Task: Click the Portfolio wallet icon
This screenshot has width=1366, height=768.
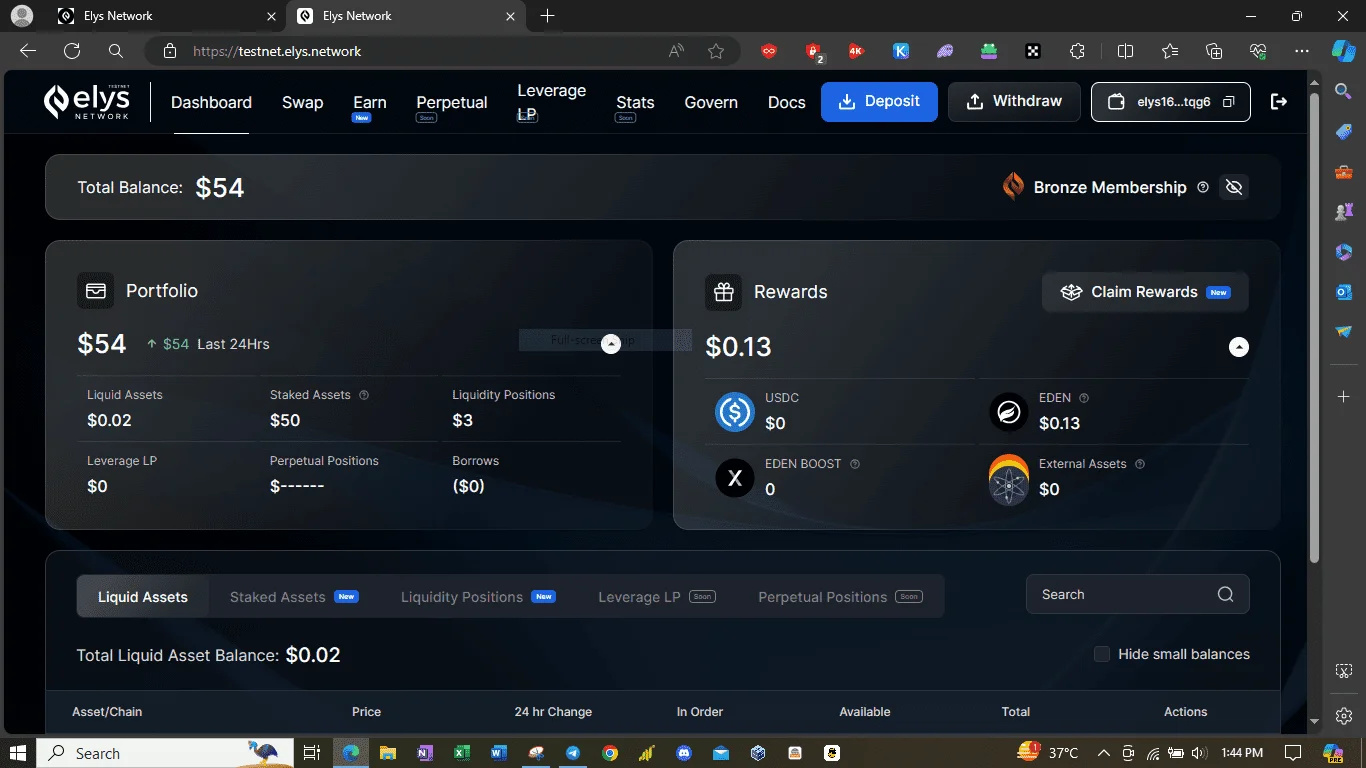Action: pyautogui.click(x=96, y=291)
